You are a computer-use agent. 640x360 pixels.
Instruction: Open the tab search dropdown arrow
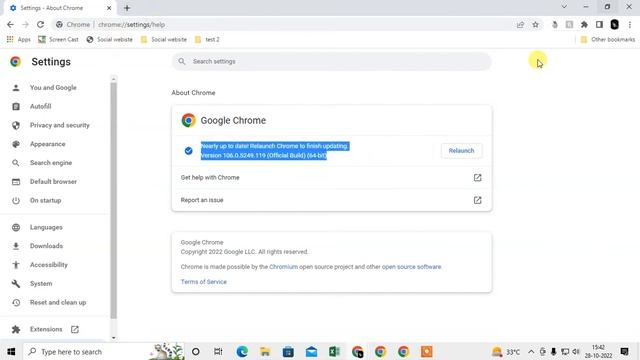coord(564,7)
